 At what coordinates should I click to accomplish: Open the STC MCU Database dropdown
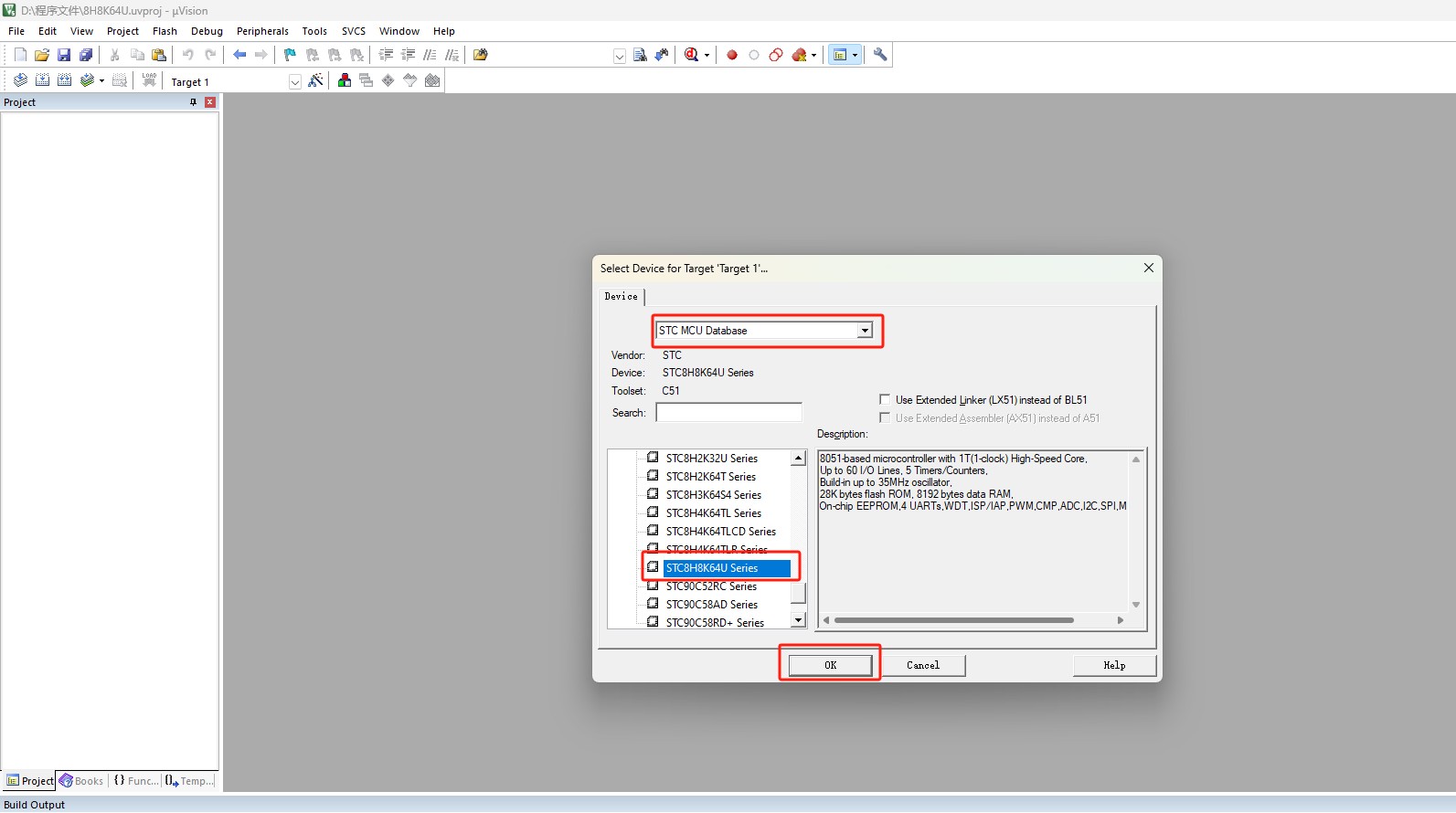[865, 331]
